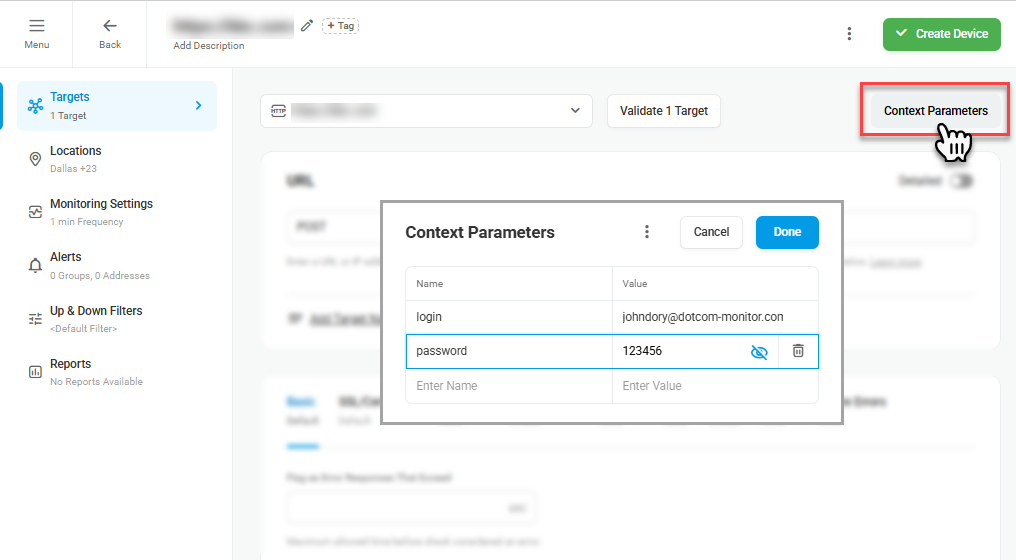This screenshot has width=1016, height=560.
Task: Click the Locations pin icon
Action: 35,158
